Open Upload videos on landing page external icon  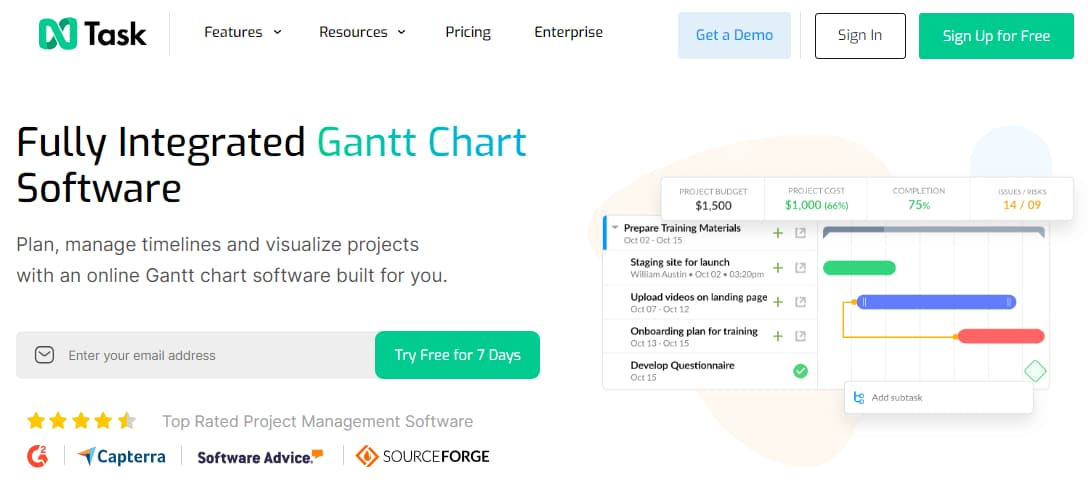[x=800, y=302]
